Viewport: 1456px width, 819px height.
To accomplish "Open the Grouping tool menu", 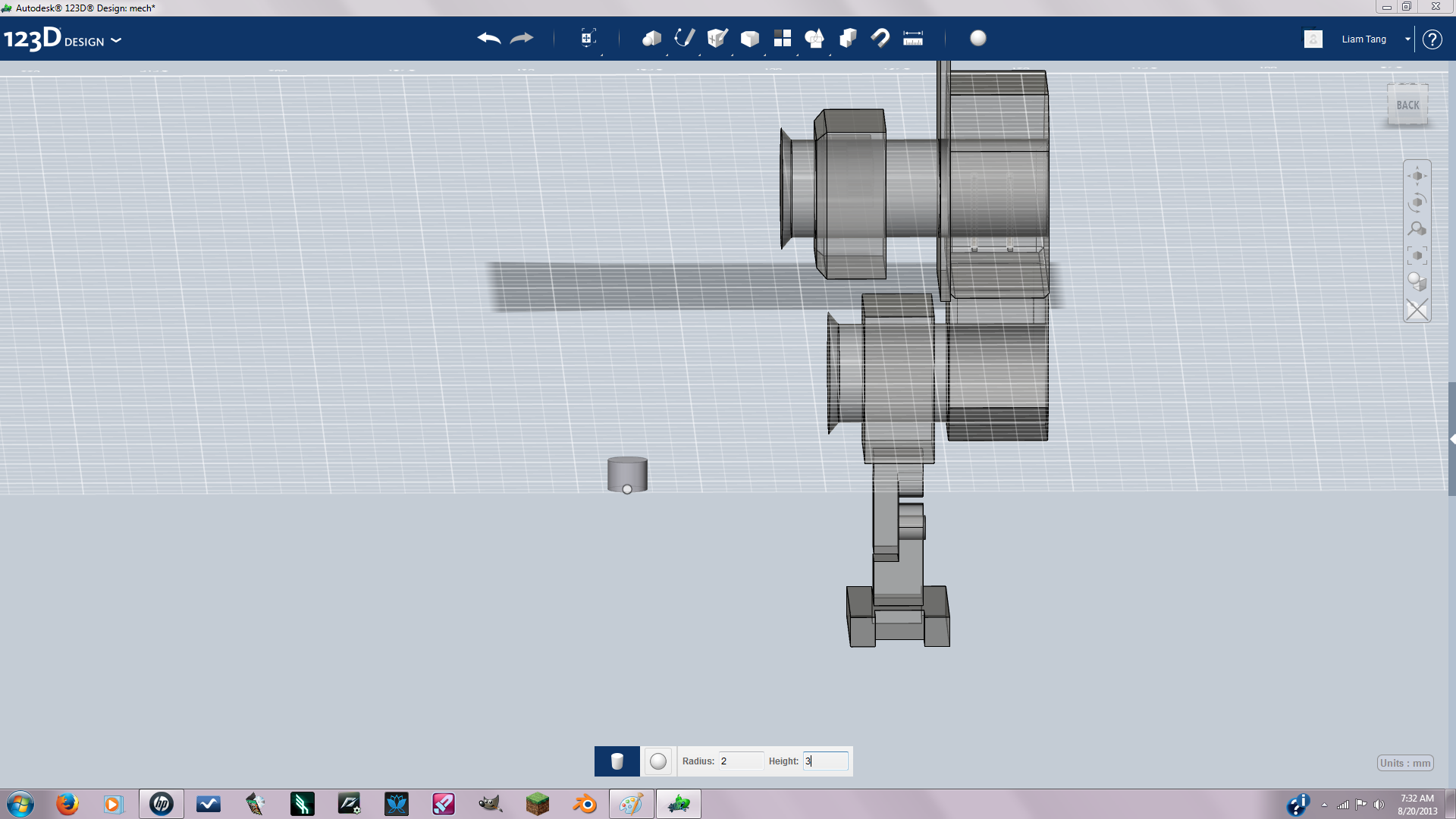I will pos(814,38).
